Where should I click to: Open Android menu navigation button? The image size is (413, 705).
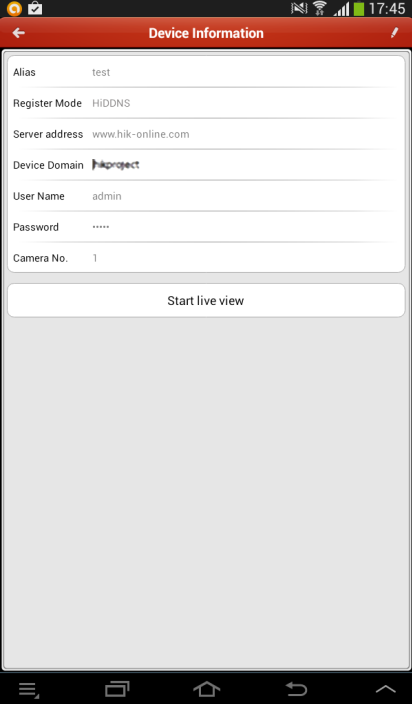point(29,689)
